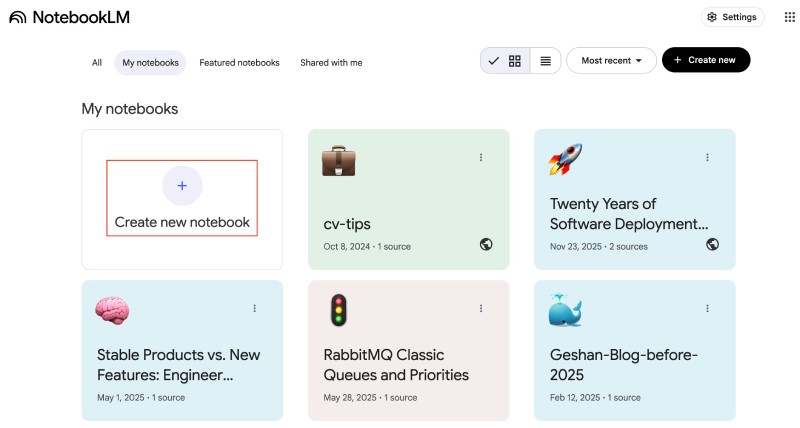Select the All filter tab
This screenshot has width=800, height=428.
[96, 63]
